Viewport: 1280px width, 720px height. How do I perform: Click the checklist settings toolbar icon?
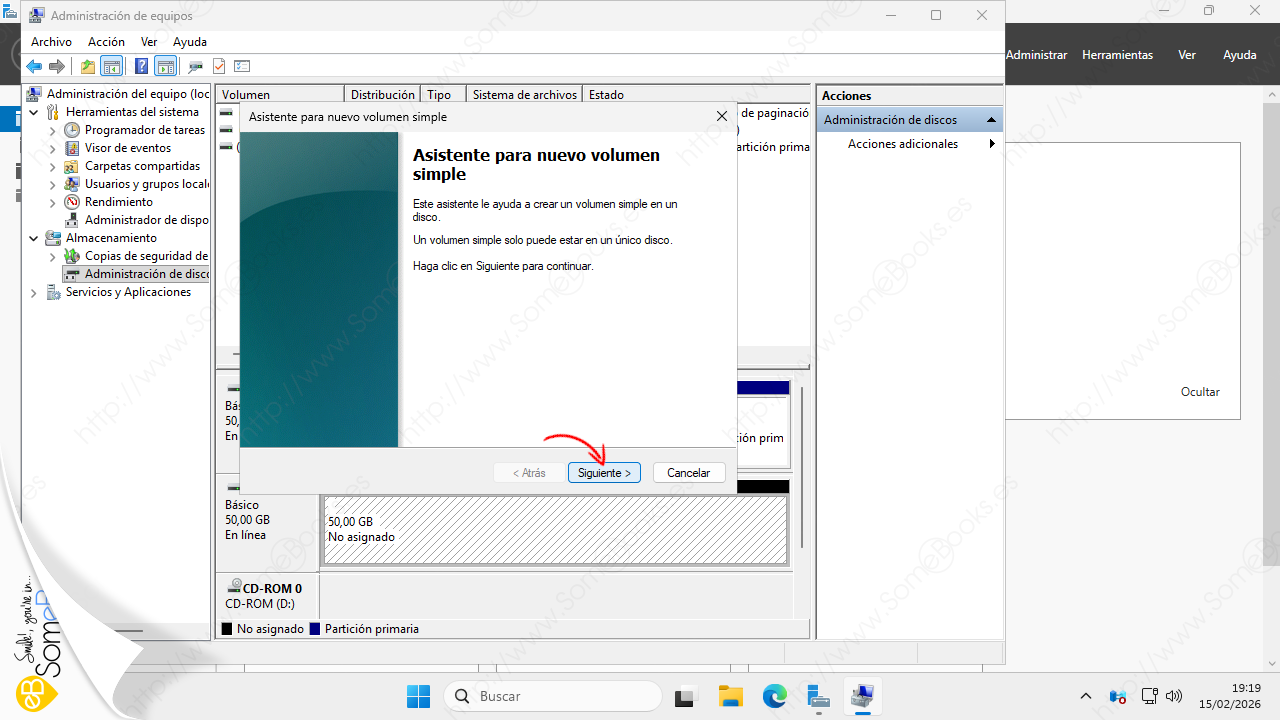point(242,67)
